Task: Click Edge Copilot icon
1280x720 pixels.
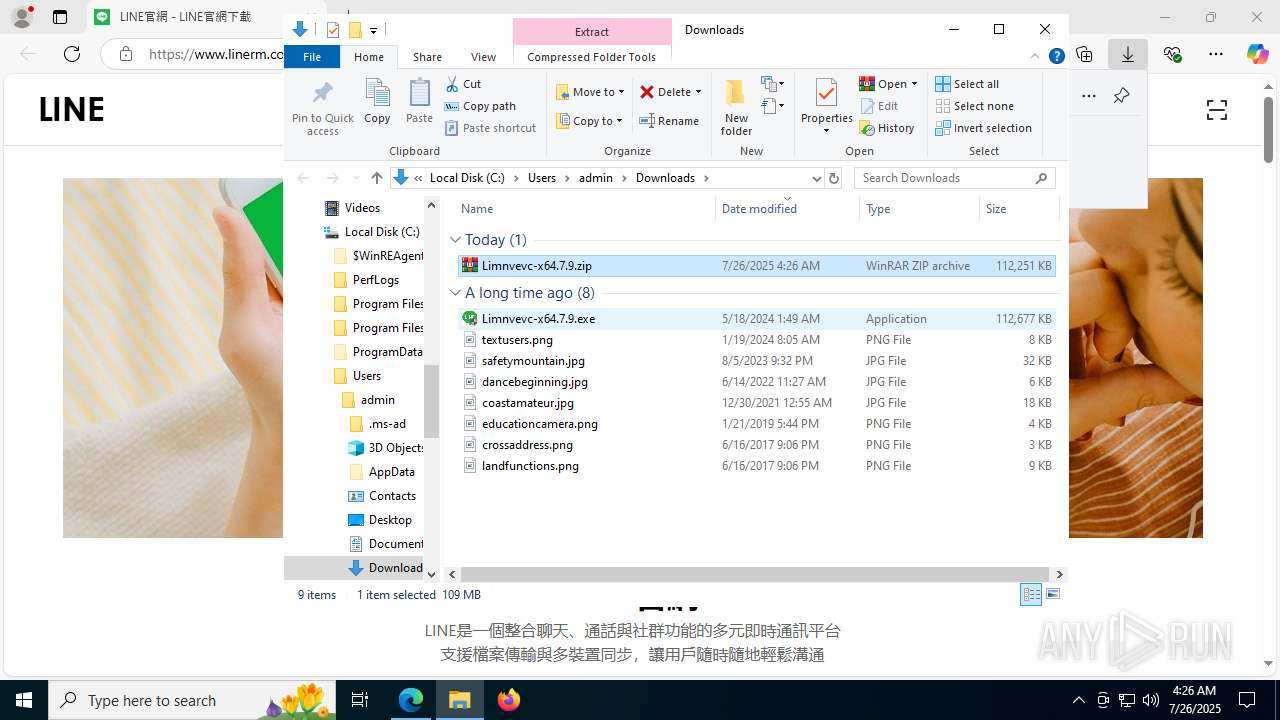Action: tap(1257, 54)
